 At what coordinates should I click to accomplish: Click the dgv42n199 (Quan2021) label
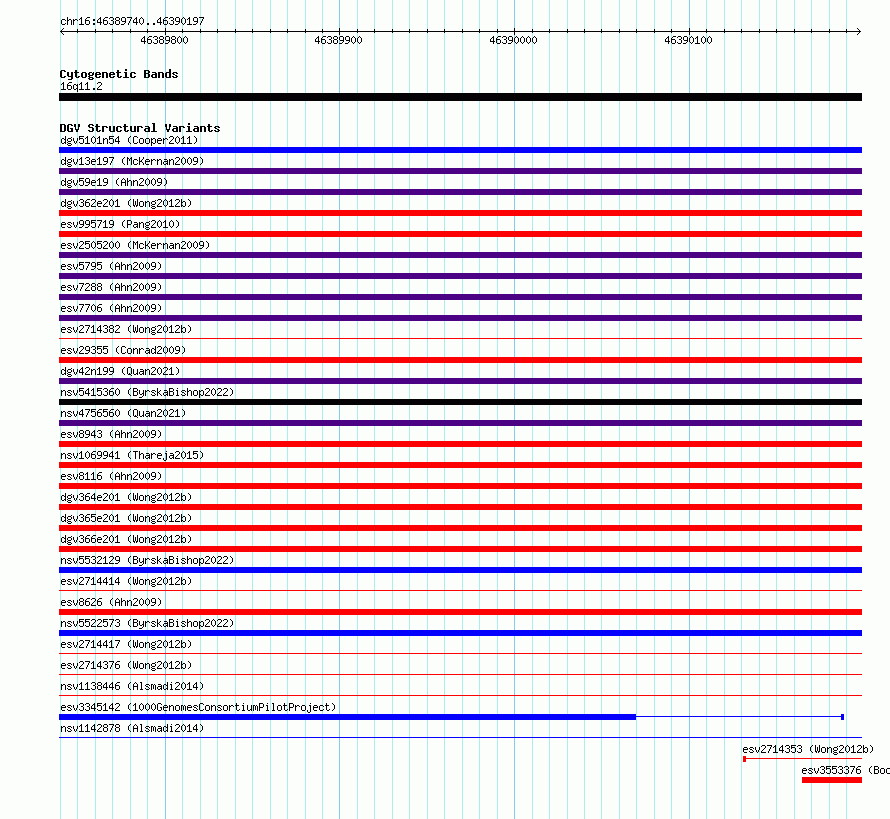tap(120, 371)
